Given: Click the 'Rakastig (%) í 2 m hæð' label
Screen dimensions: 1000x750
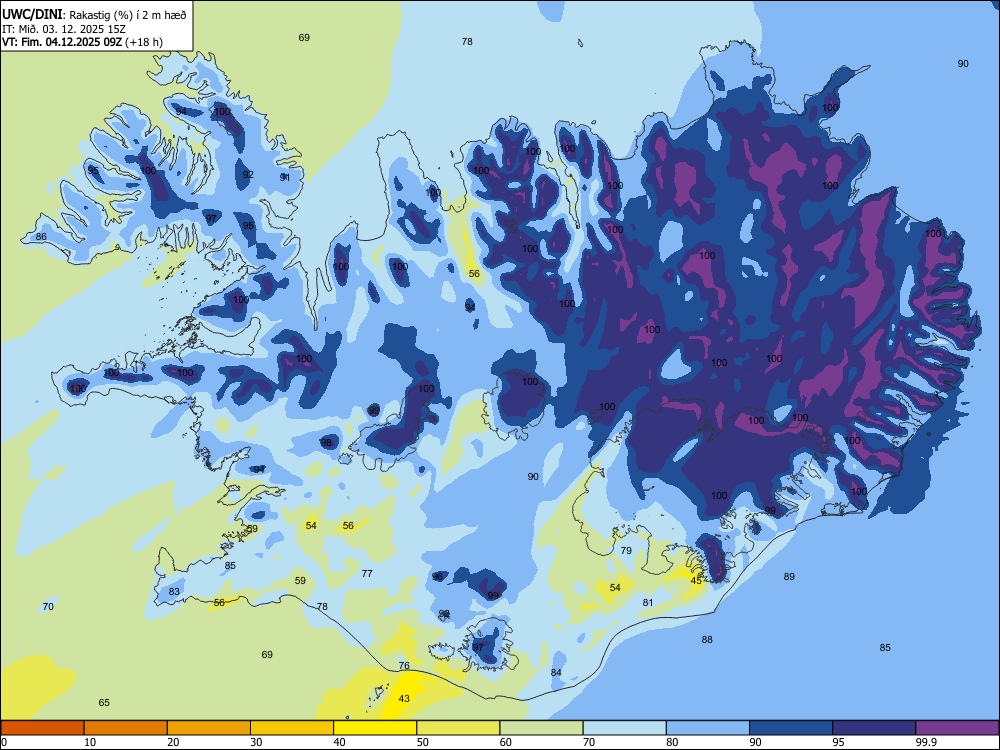Looking at the screenshot, I should [128, 15].
